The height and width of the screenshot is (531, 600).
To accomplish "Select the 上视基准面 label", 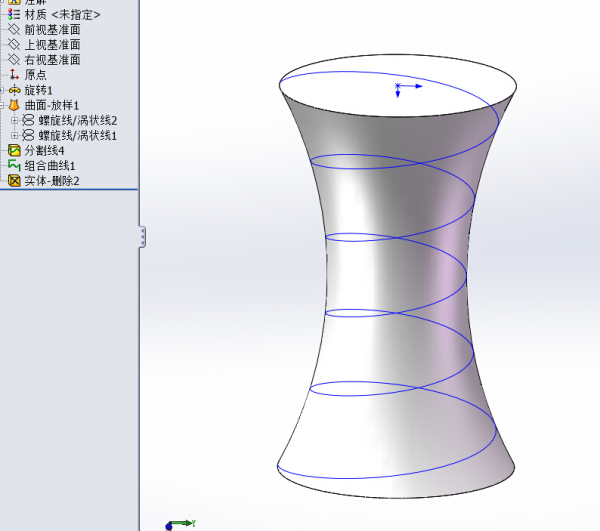I will (x=52, y=44).
